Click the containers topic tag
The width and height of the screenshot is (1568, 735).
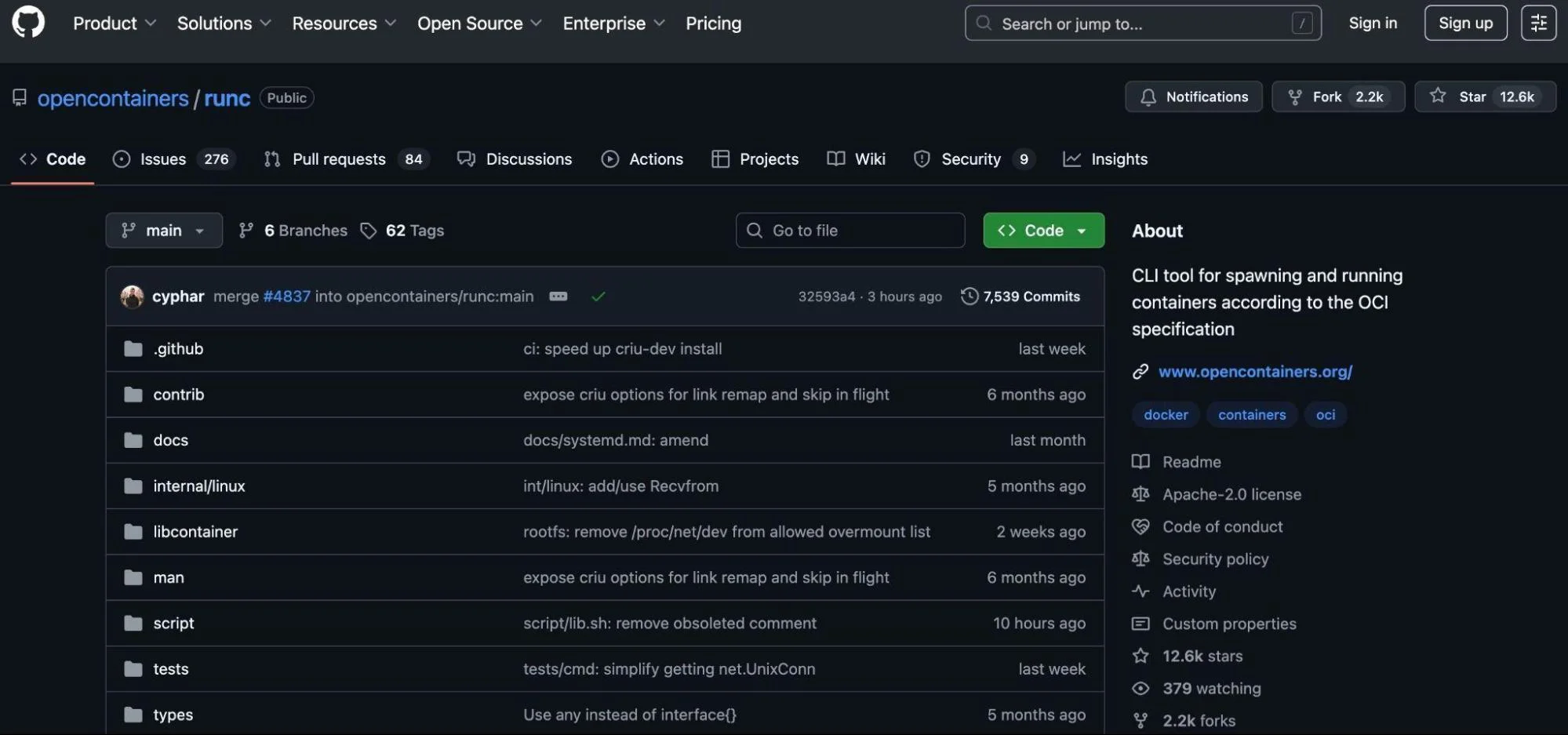(x=1252, y=415)
